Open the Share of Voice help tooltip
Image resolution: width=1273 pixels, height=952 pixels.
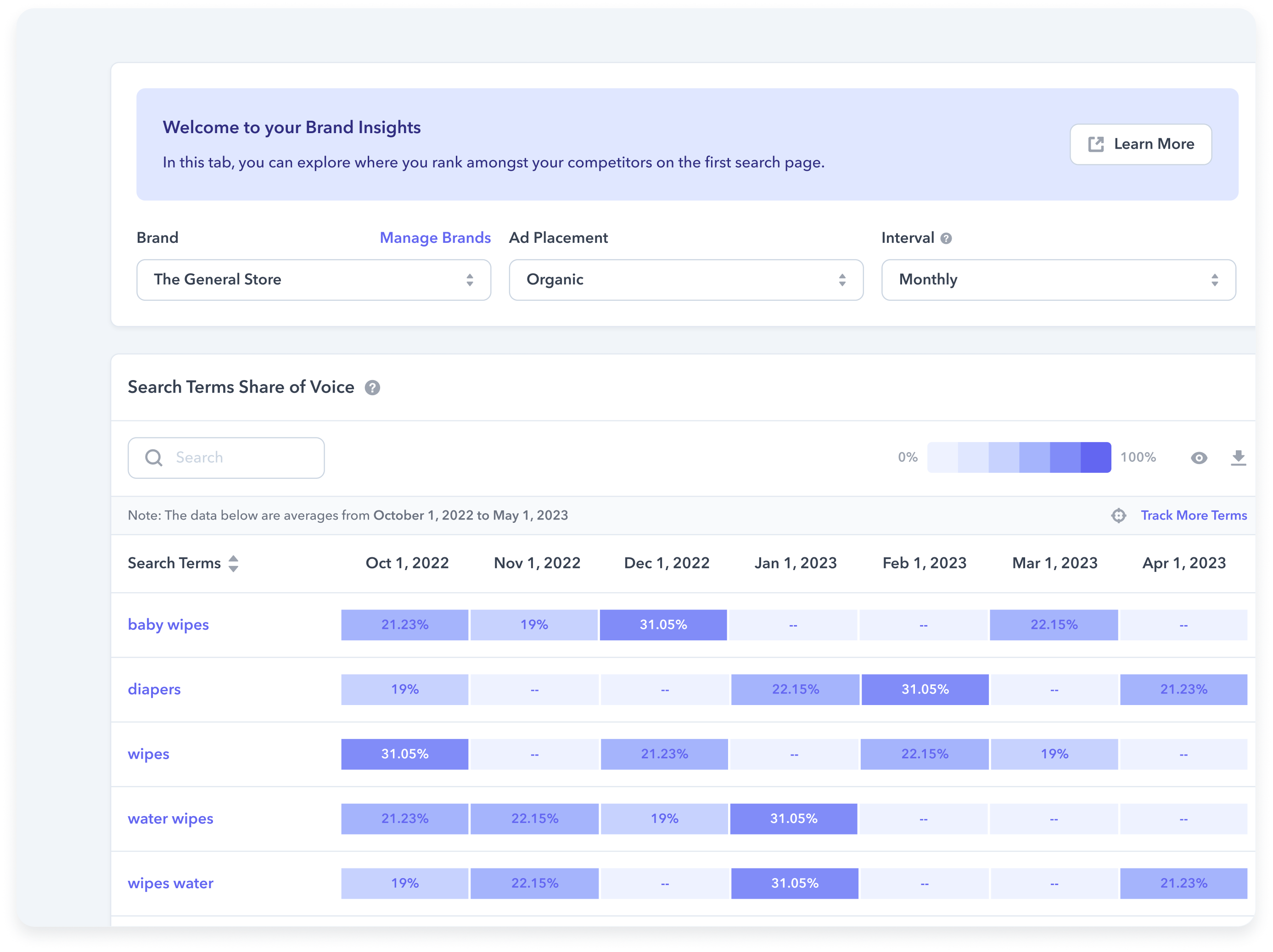(x=372, y=387)
